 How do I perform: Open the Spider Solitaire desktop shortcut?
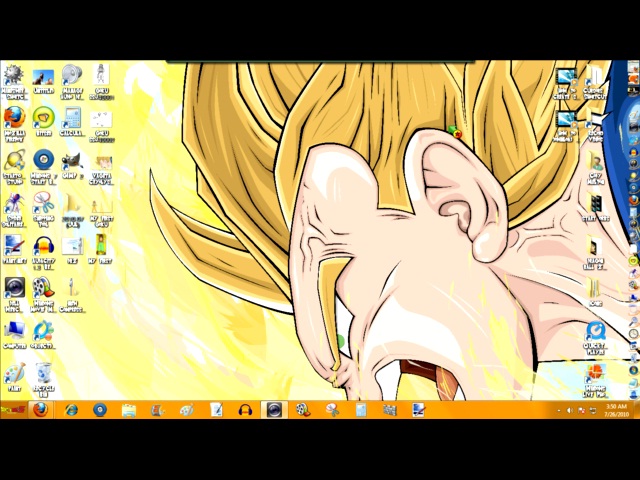click(14, 209)
